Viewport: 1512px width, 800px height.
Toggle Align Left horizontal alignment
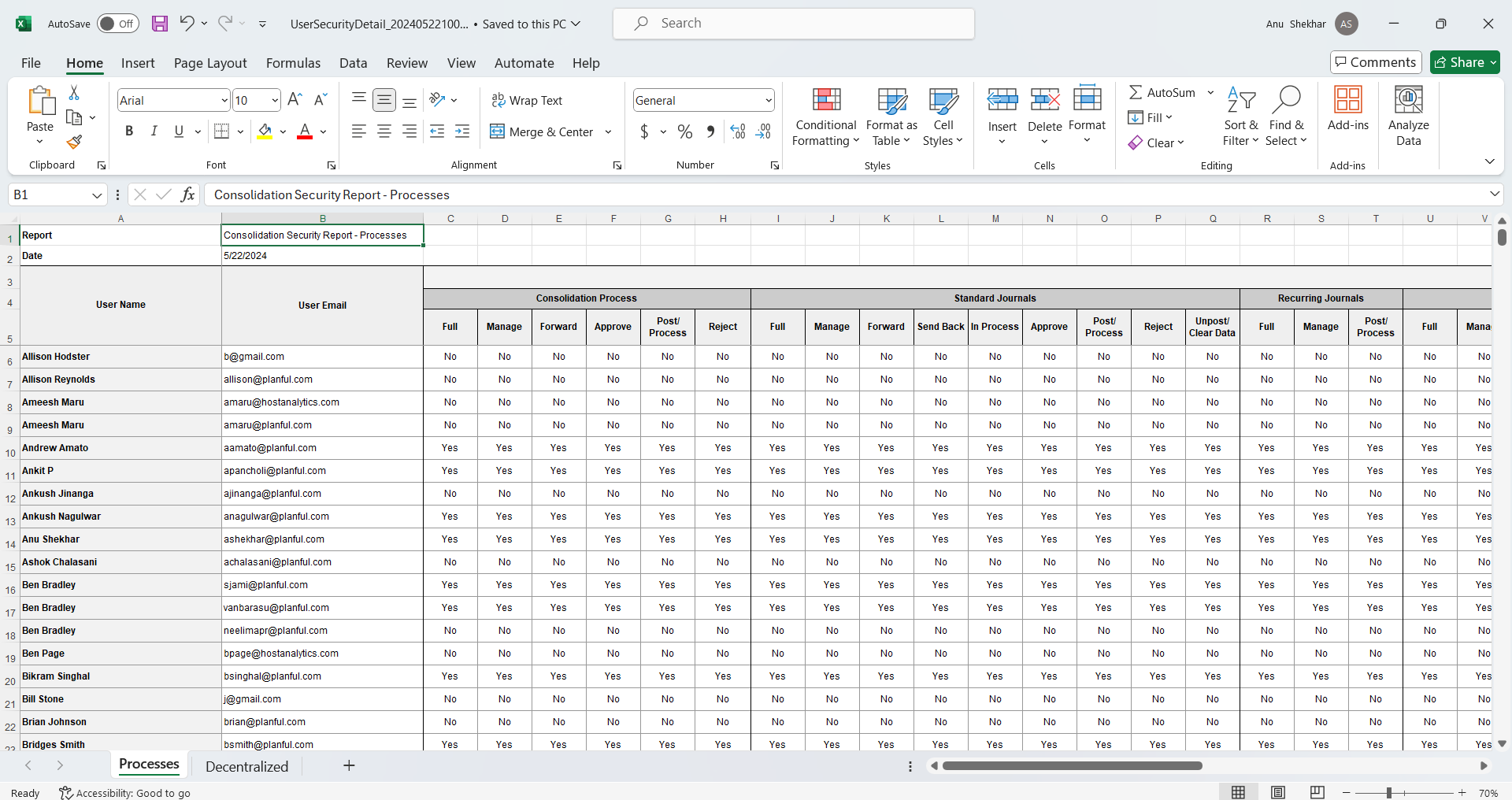(359, 131)
